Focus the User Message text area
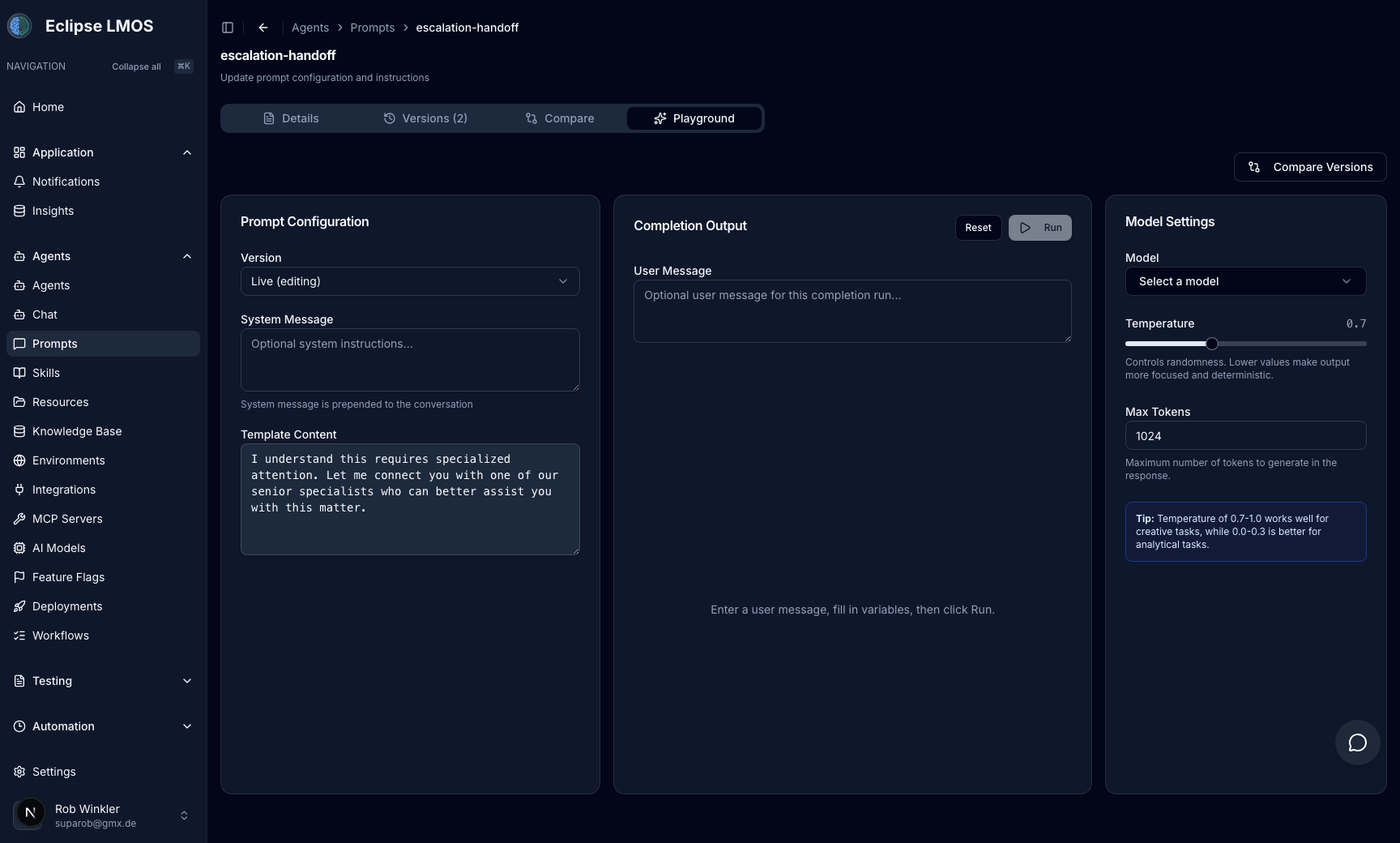This screenshot has width=1400, height=843. (x=852, y=311)
